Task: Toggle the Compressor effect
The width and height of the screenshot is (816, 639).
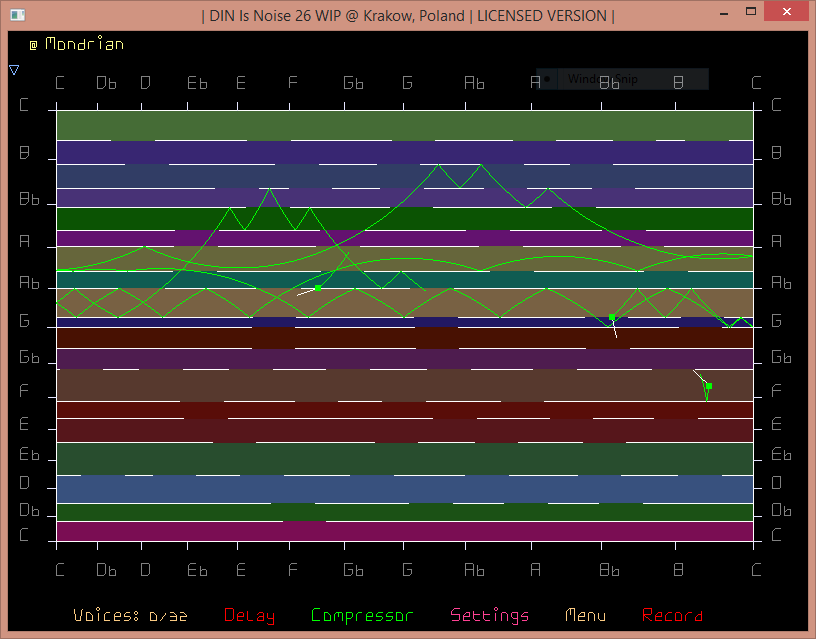Action: pos(361,616)
